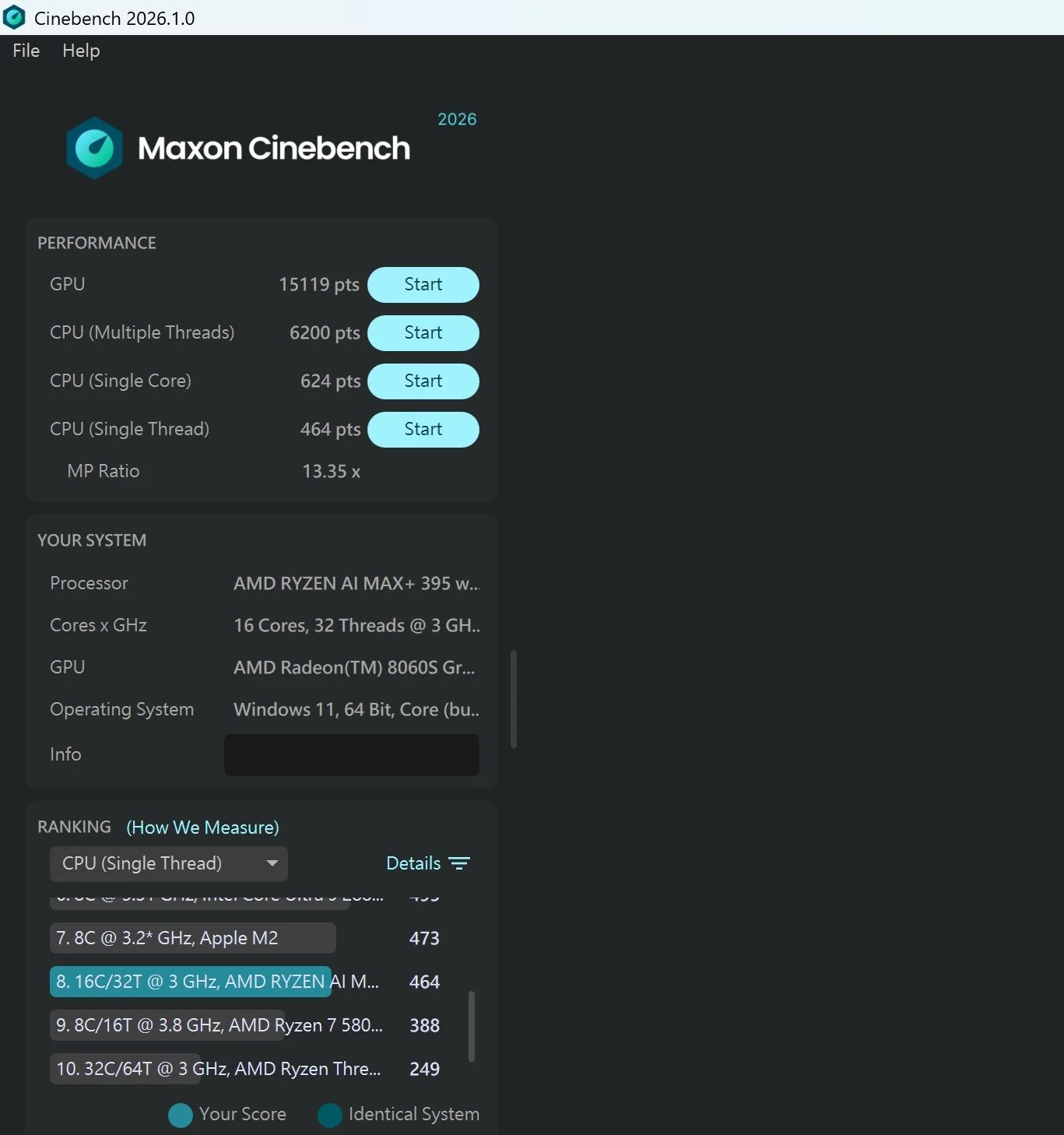The height and width of the screenshot is (1135, 1064).
Task: Select ranking entry 10, AMD Ryzen Threadripper
Action: (x=216, y=1069)
